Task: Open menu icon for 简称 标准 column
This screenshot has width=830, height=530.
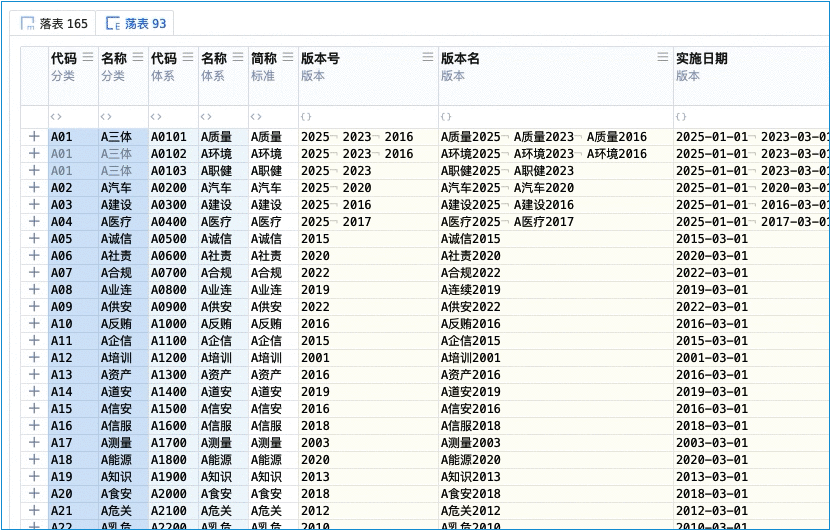Action: [x=288, y=58]
